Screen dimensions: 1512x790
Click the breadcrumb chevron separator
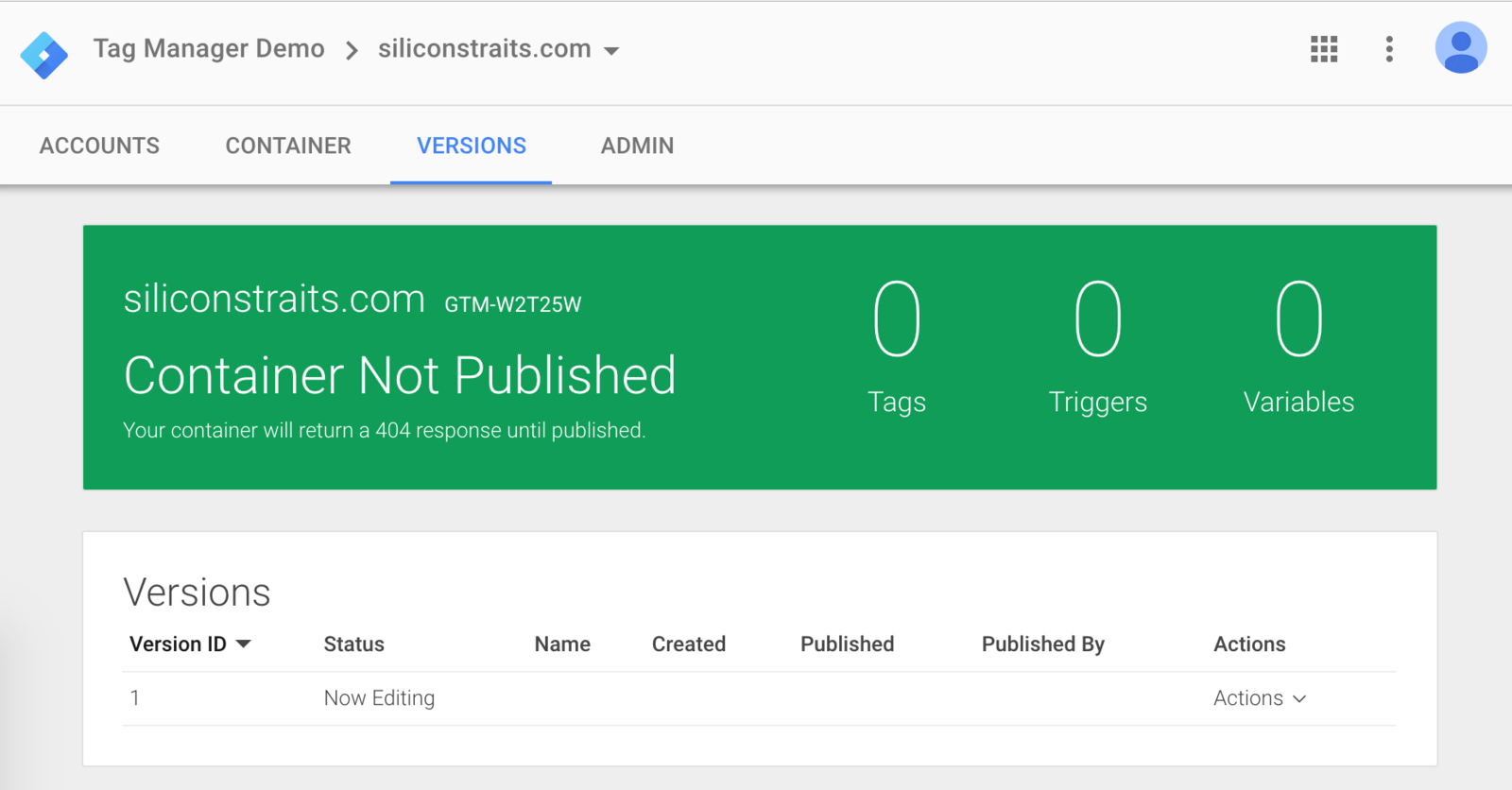(x=352, y=50)
